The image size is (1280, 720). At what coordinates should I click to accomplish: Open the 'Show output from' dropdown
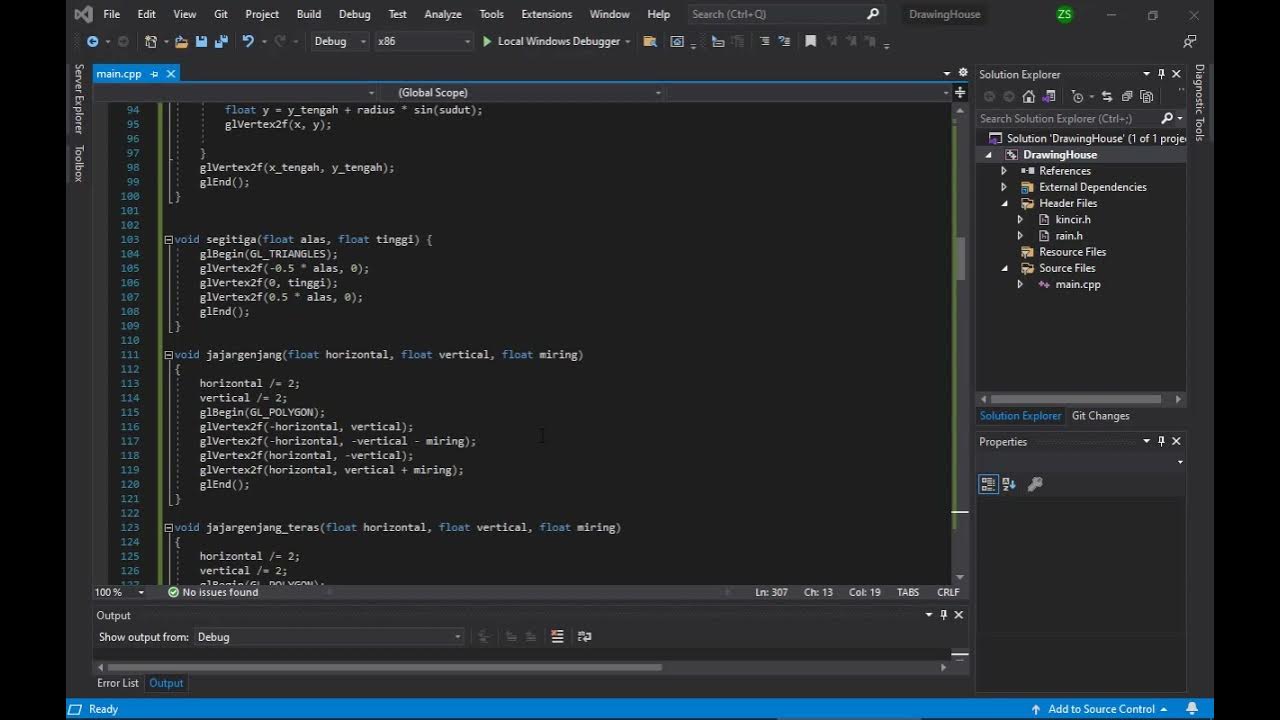pyautogui.click(x=329, y=637)
